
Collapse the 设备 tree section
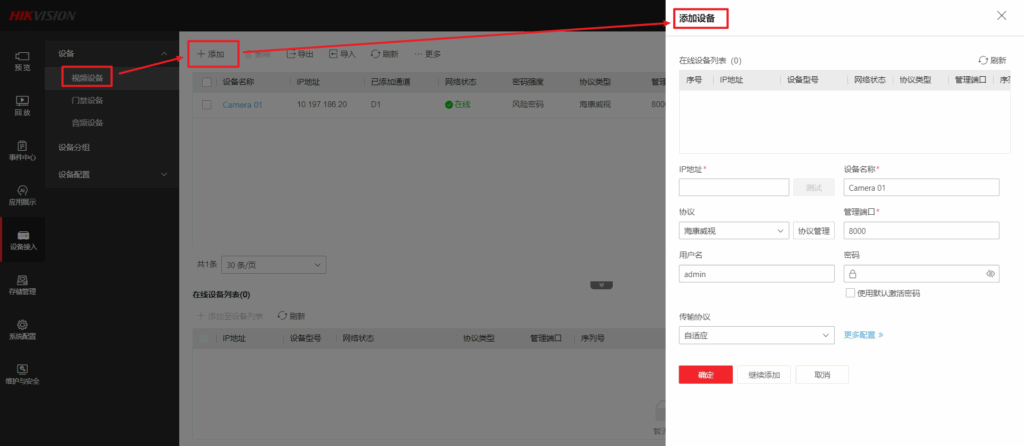tap(164, 54)
